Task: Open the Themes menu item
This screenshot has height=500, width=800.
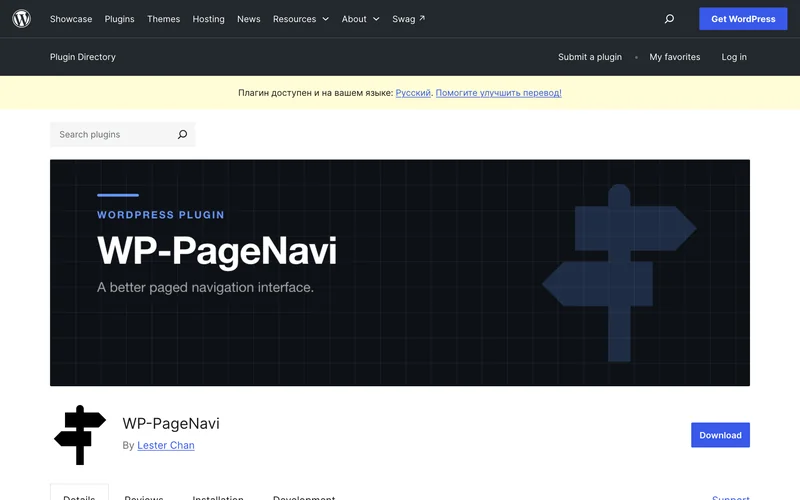Action: [163, 19]
